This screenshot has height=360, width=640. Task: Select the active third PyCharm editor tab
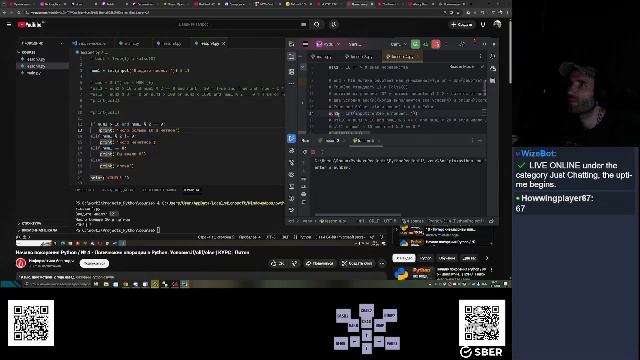[x=401, y=57]
